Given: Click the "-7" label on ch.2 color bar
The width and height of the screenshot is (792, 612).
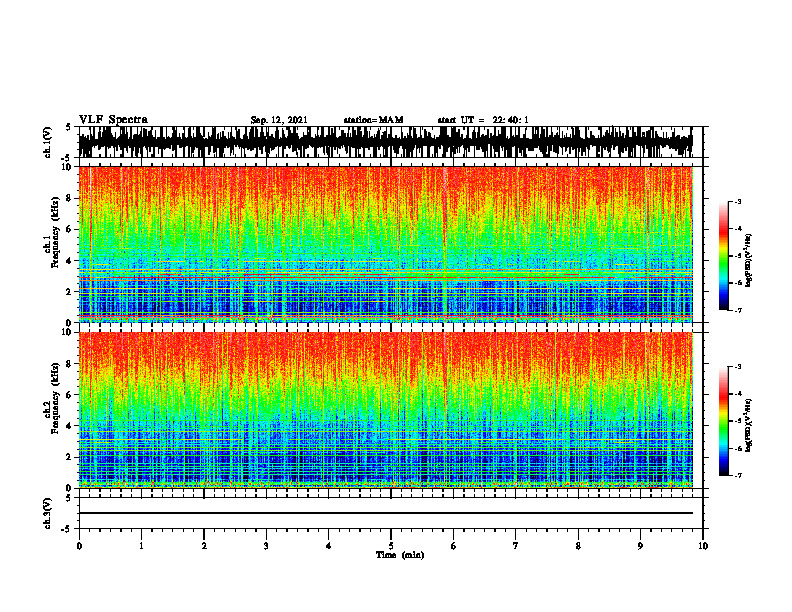Looking at the screenshot, I should click(x=738, y=475).
